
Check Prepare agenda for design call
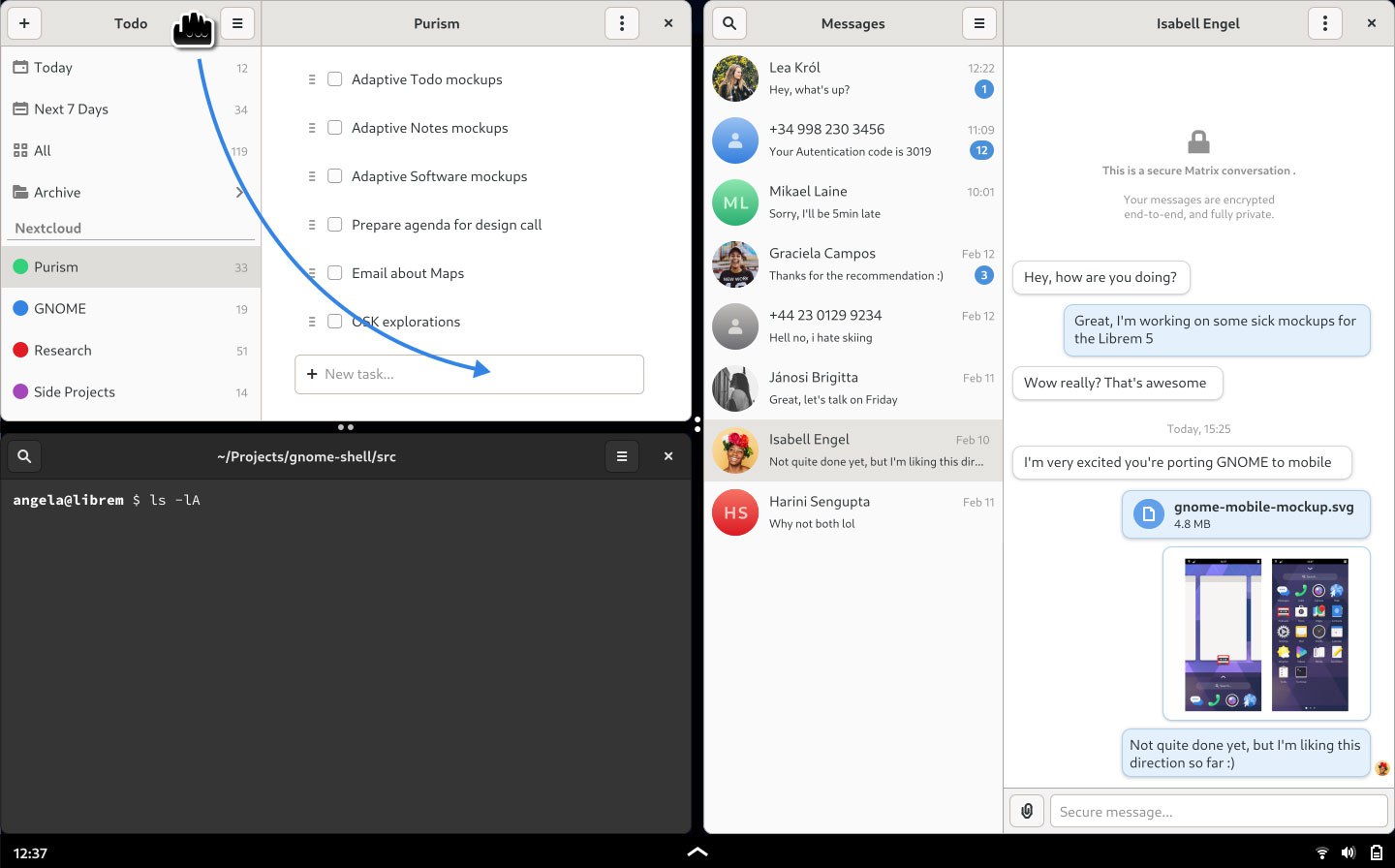(x=335, y=225)
